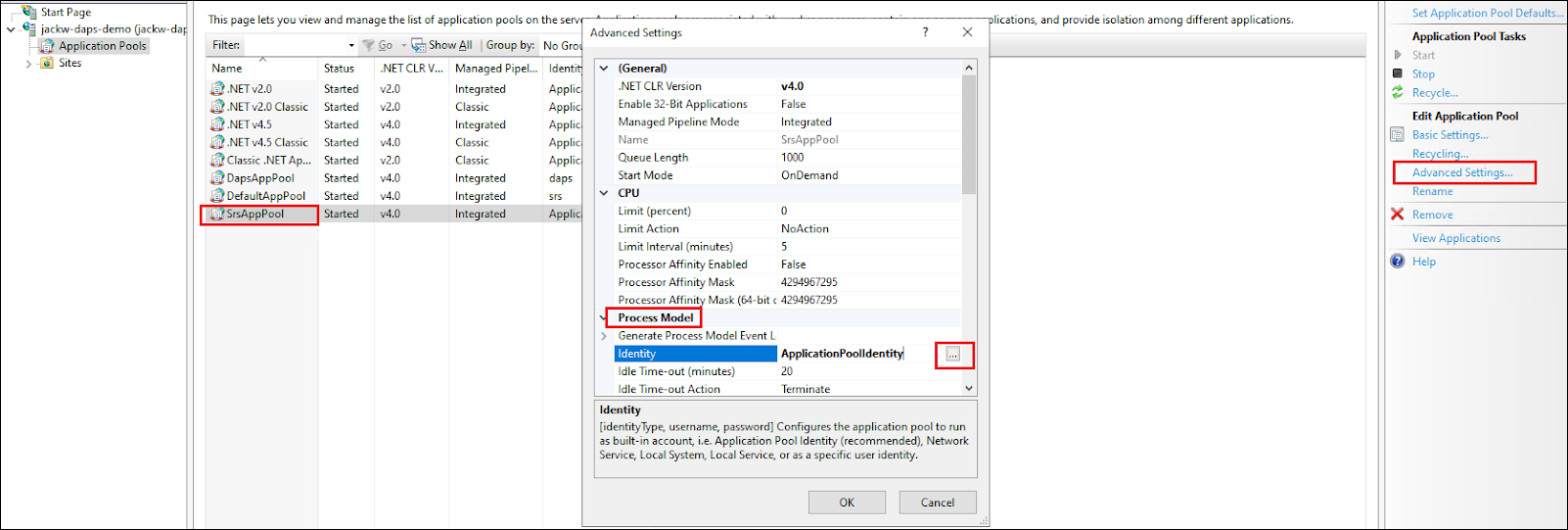Image resolution: width=1568 pixels, height=530 pixels.
Task: Select Limit Interval (minutes) row
Action: click(788, 247)
